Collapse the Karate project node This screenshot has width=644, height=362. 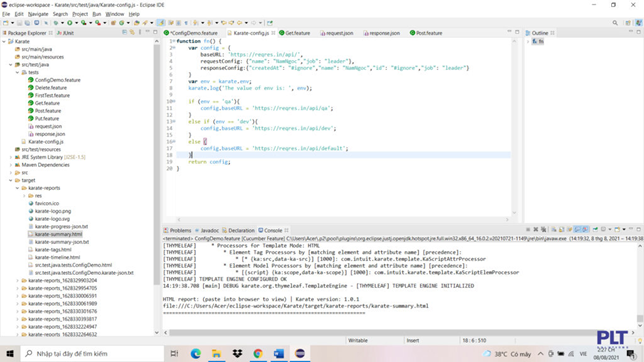click(x=4, y=42)
